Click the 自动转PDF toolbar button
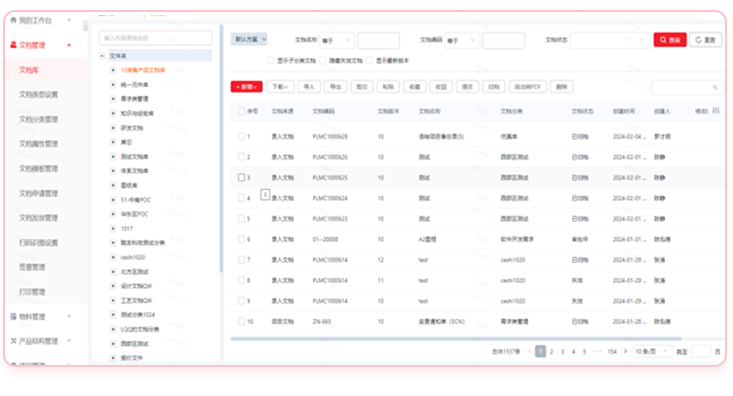The image size is (733, 396). click(x=528, y=86)
